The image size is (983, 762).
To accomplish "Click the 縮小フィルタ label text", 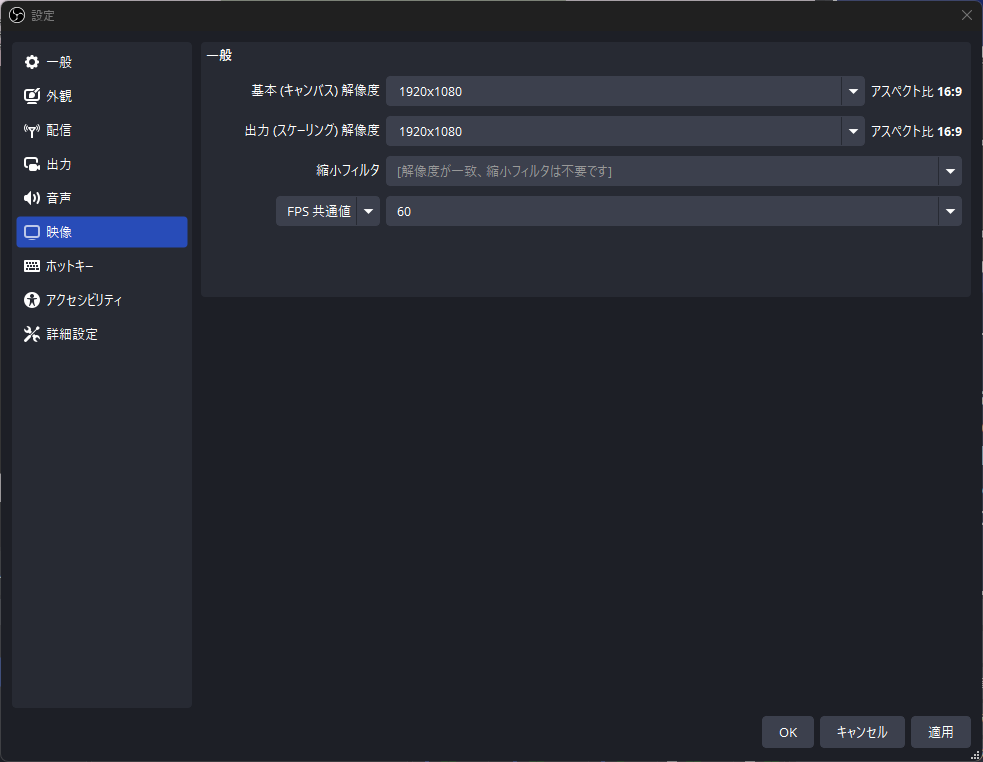I will coord(348,171).
